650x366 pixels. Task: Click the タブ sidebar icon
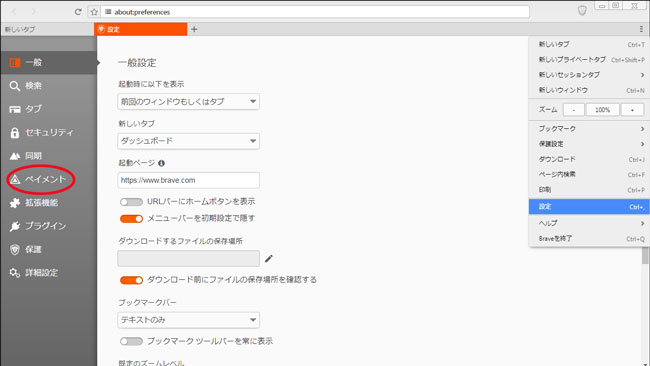click(15, 109)
